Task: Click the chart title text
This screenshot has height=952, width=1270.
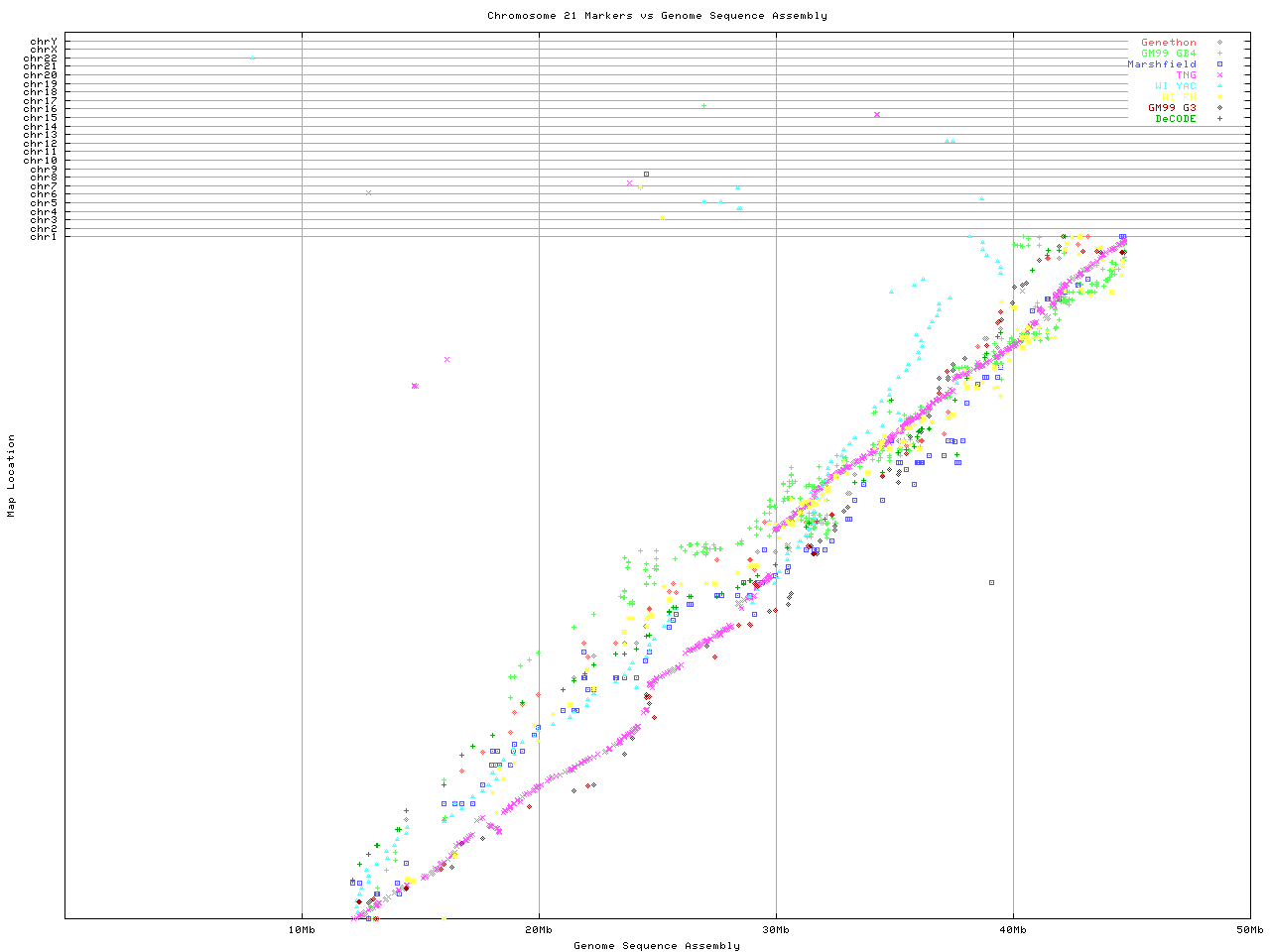Action: [657, 16]
